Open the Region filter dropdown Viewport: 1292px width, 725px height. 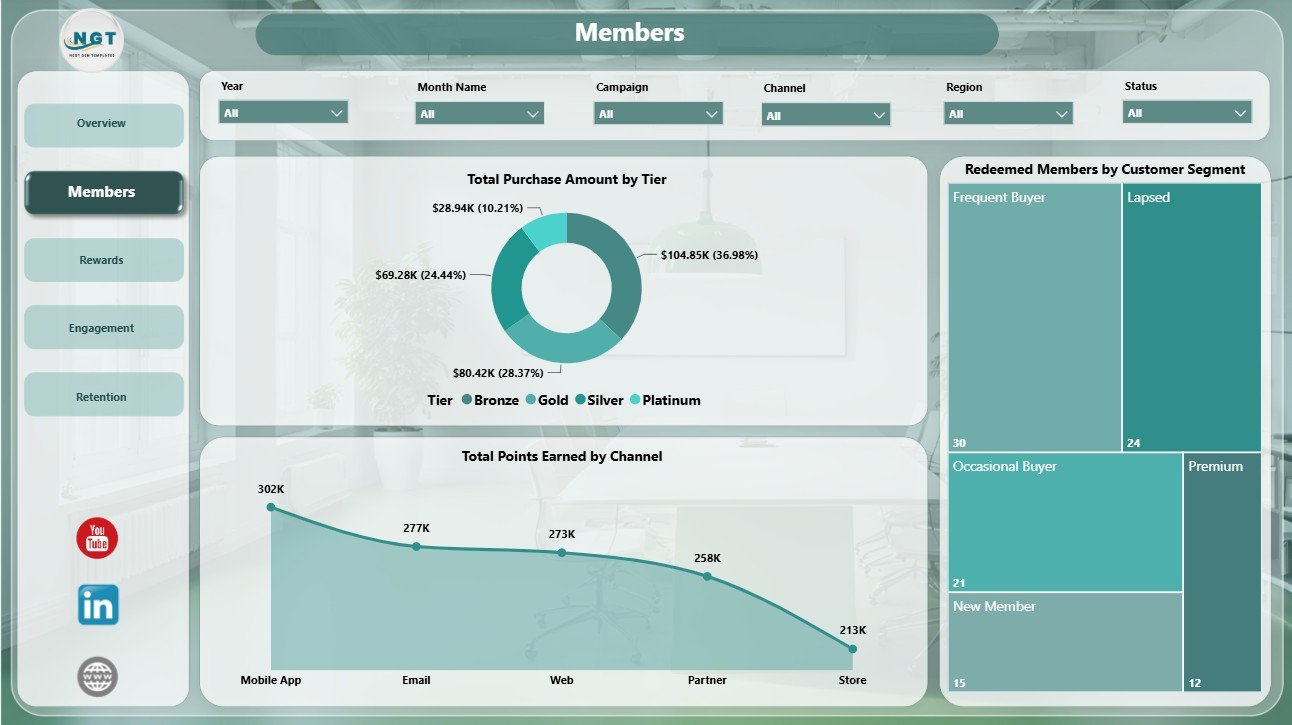click(1009, 113)
